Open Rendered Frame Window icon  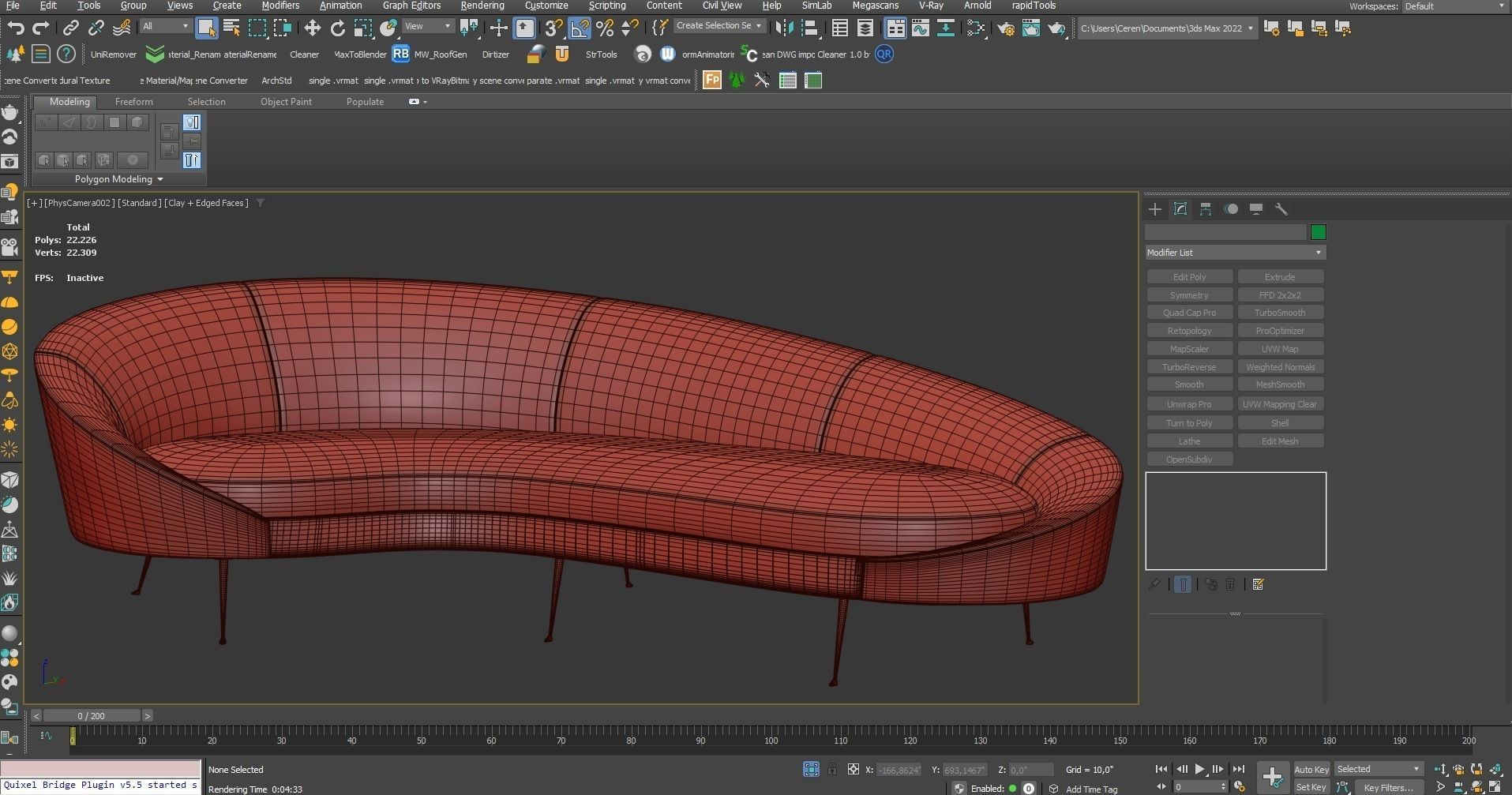1031,28
